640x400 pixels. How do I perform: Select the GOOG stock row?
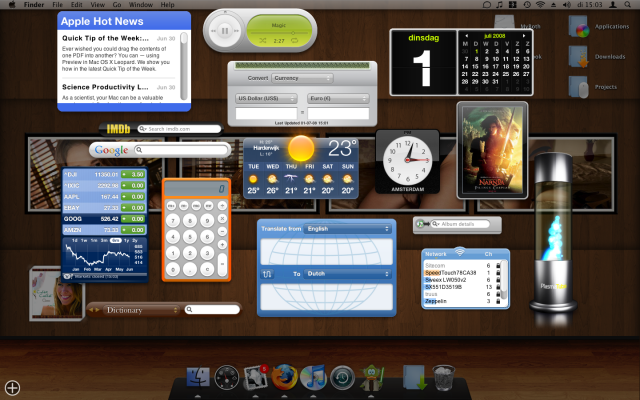[104, 219]
